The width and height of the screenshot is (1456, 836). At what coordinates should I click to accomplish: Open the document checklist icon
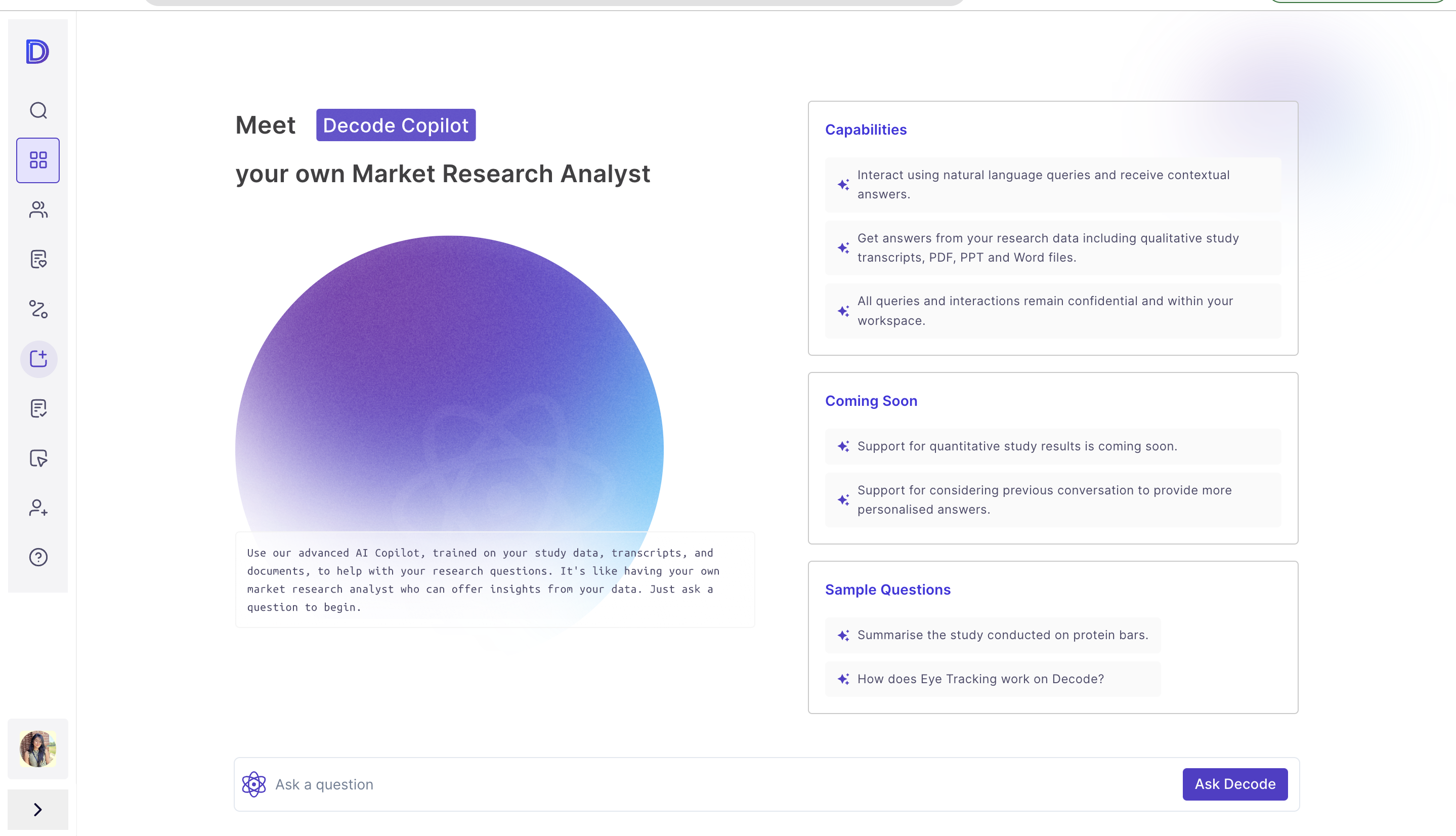pyautogui.click(x=38, y=408)
